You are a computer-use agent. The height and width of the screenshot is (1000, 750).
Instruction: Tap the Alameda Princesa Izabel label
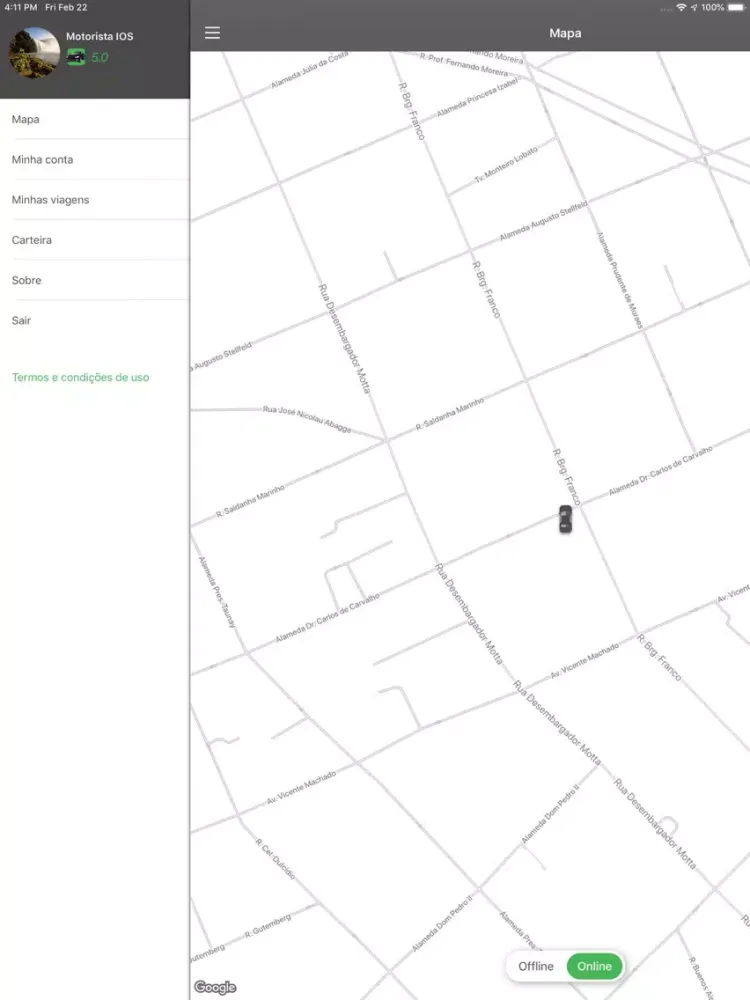point(478,96)
